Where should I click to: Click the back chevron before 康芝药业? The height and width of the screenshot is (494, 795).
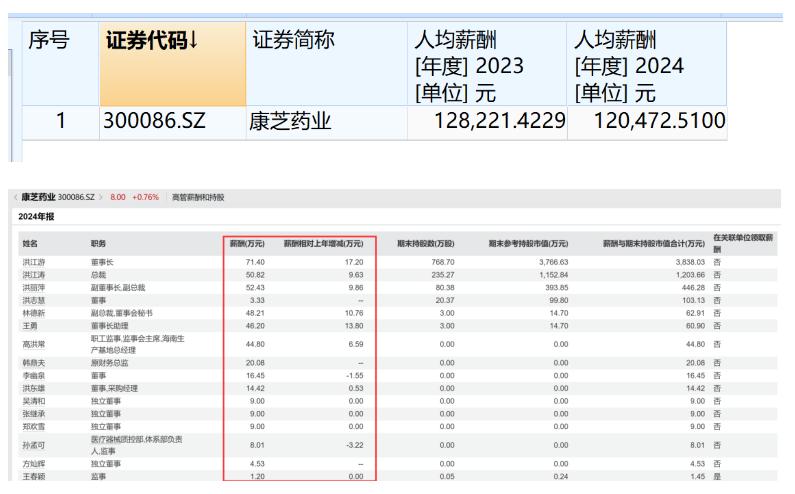16,197
